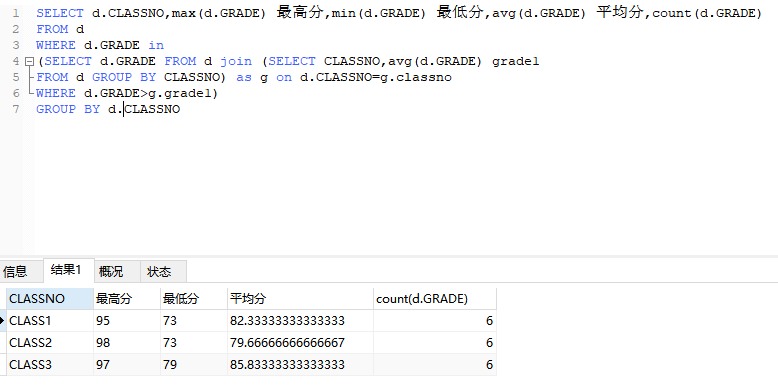This screenshot has width=778, height=391.
Task: Select the count cell in CLASS2 row
Action: tap(435, 342)
